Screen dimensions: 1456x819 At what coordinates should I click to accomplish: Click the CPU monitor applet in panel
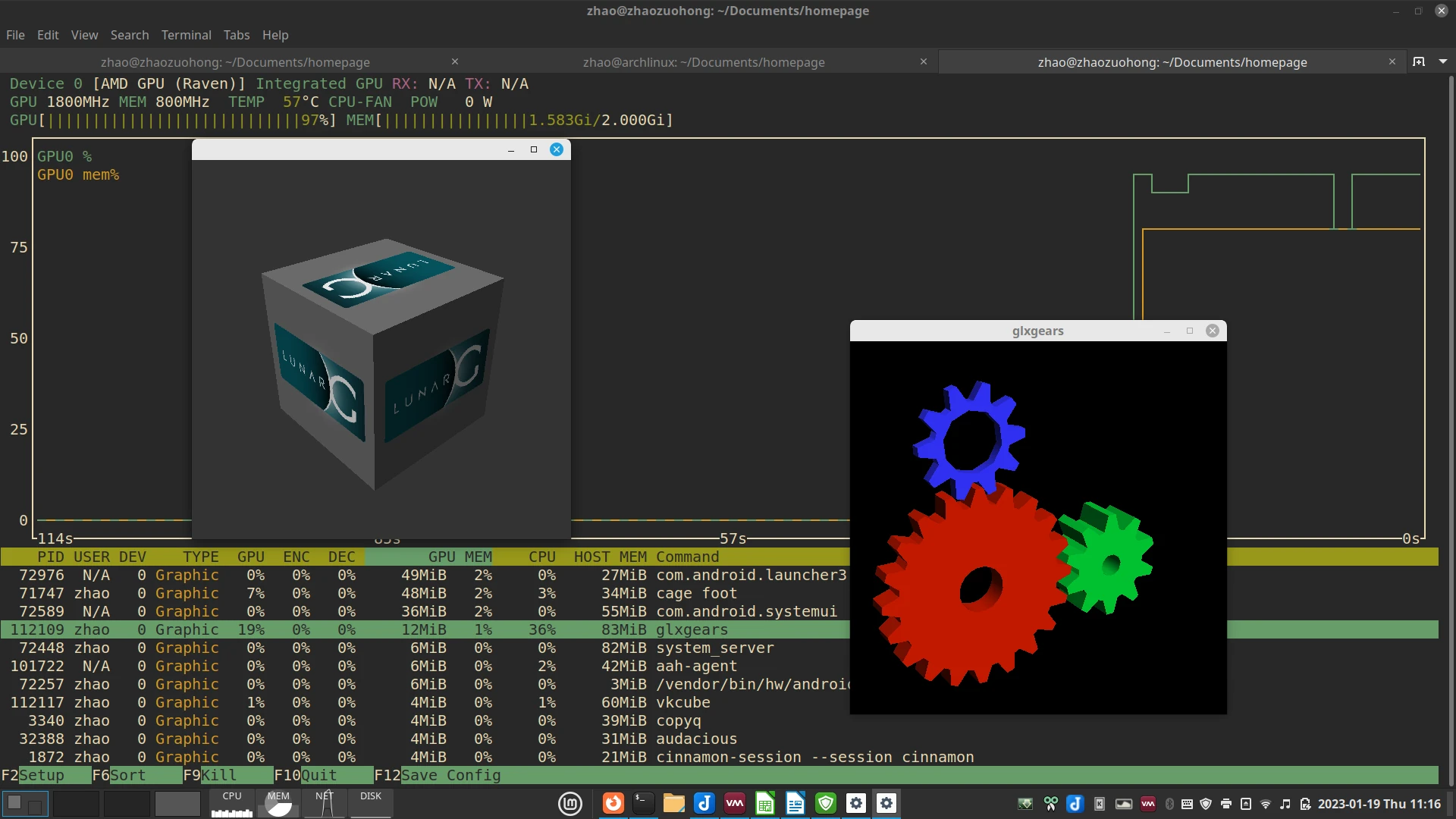[232, 803]
